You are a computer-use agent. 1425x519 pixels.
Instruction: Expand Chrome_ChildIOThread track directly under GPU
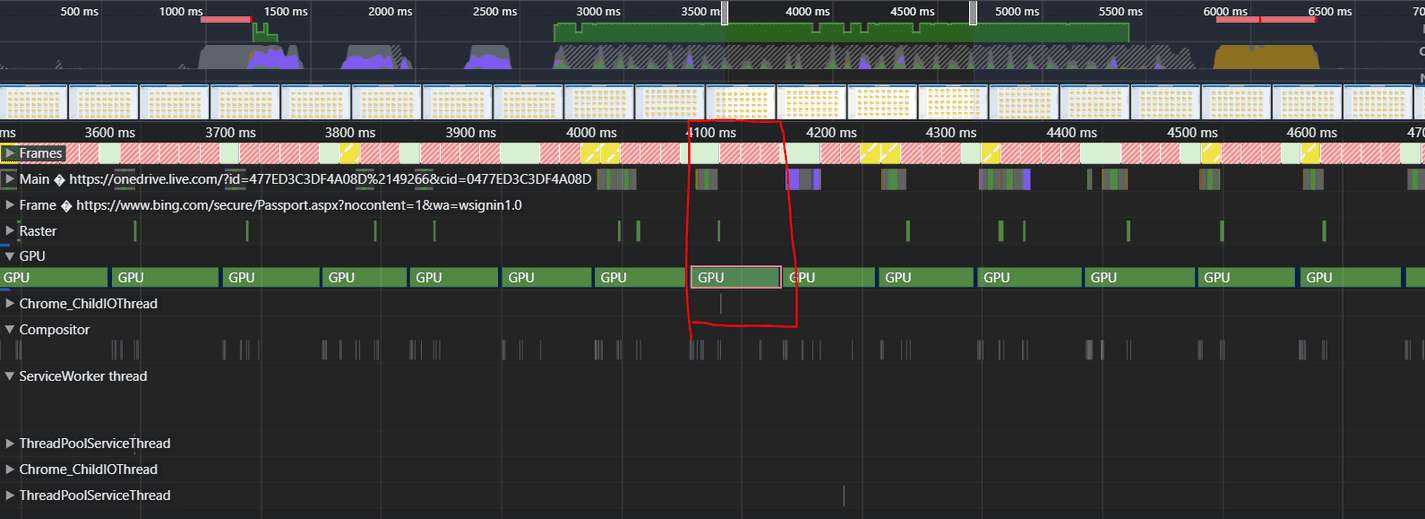tap(10, 304)
